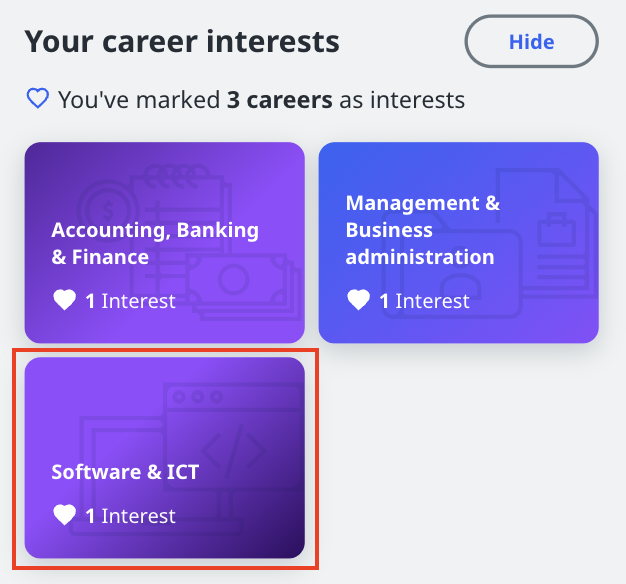
Task: Click the heart icon on Accounting, Banking & Finance card
Action: (64, 300)
